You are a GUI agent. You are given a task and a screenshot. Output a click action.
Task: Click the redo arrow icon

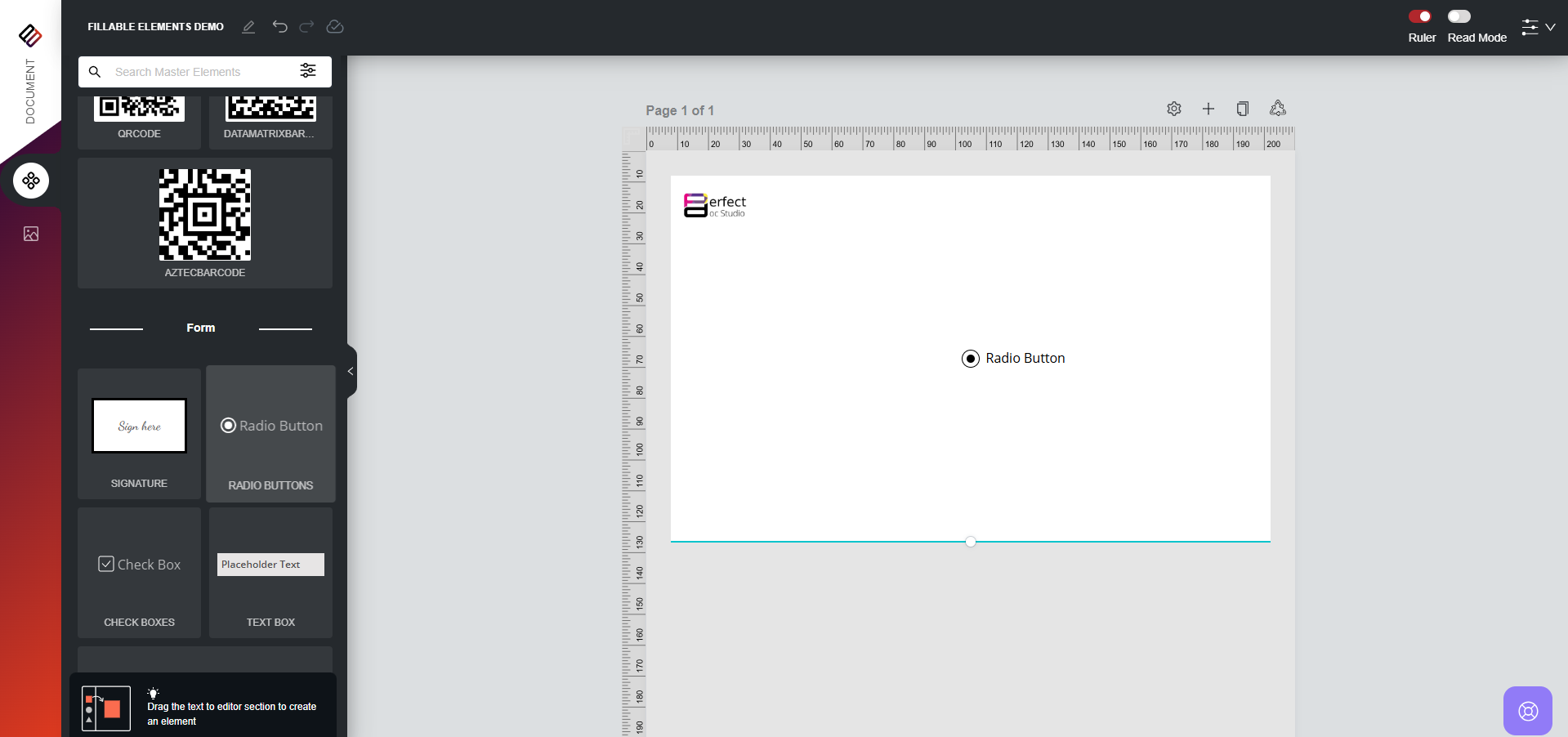(306, 27)
